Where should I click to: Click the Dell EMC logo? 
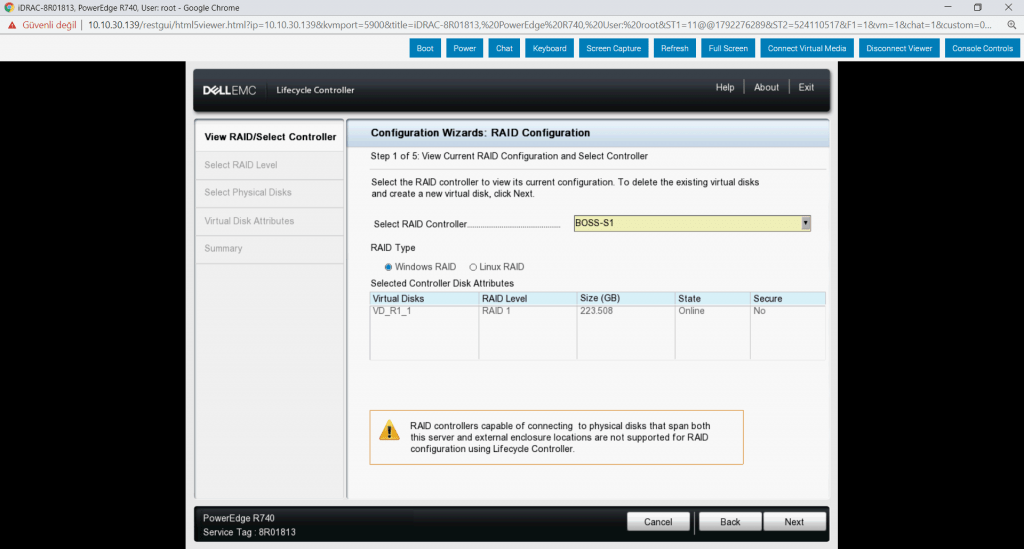click(229, 90)
